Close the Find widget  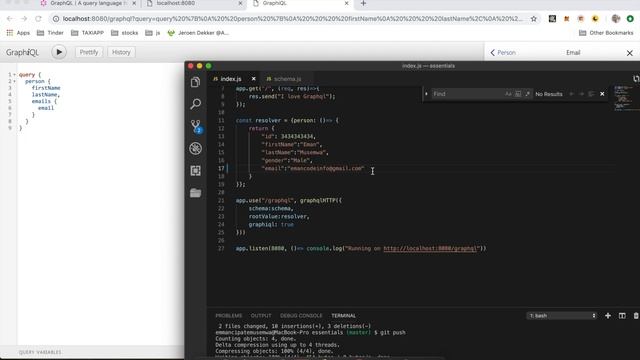(602, 94)
